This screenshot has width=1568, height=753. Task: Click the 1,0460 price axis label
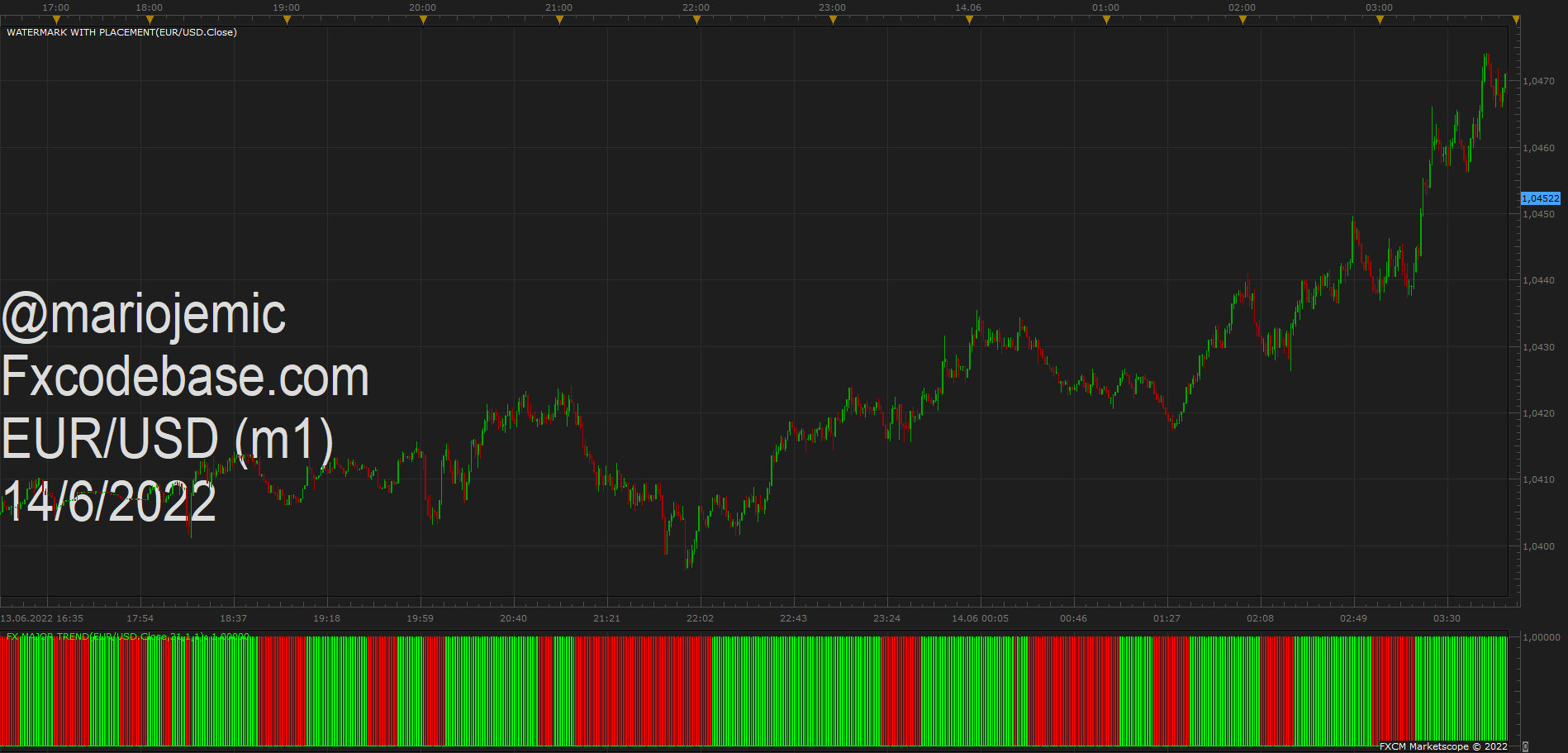[1538, 148]
